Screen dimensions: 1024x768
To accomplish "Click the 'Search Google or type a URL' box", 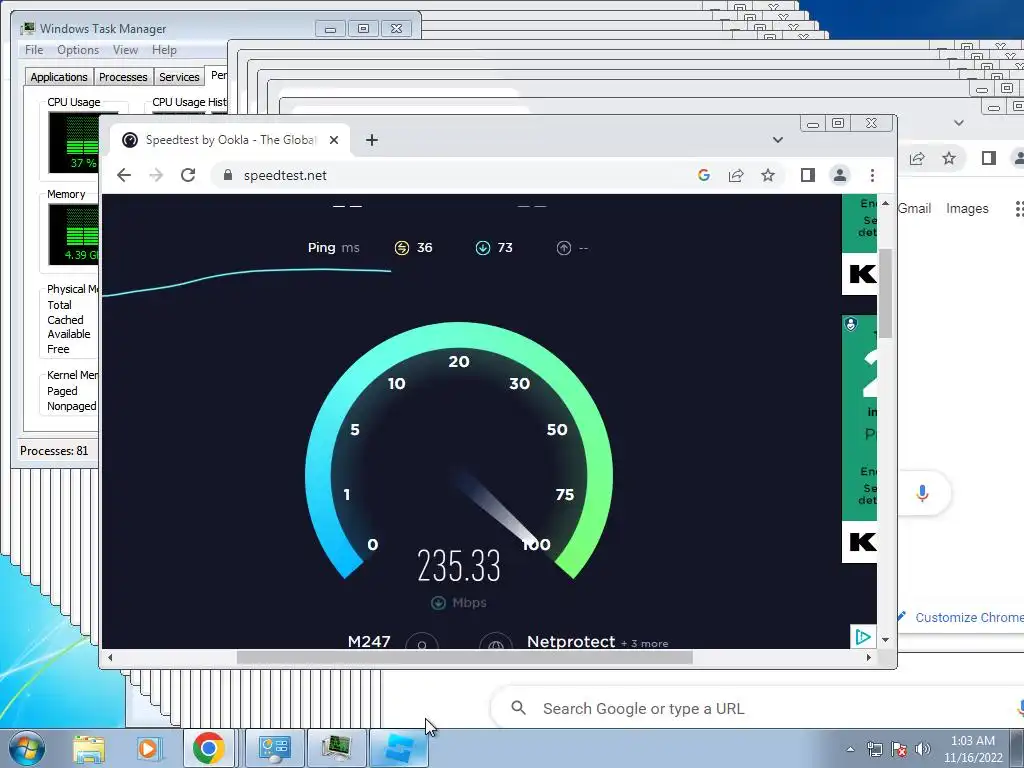I will [758, 708].
